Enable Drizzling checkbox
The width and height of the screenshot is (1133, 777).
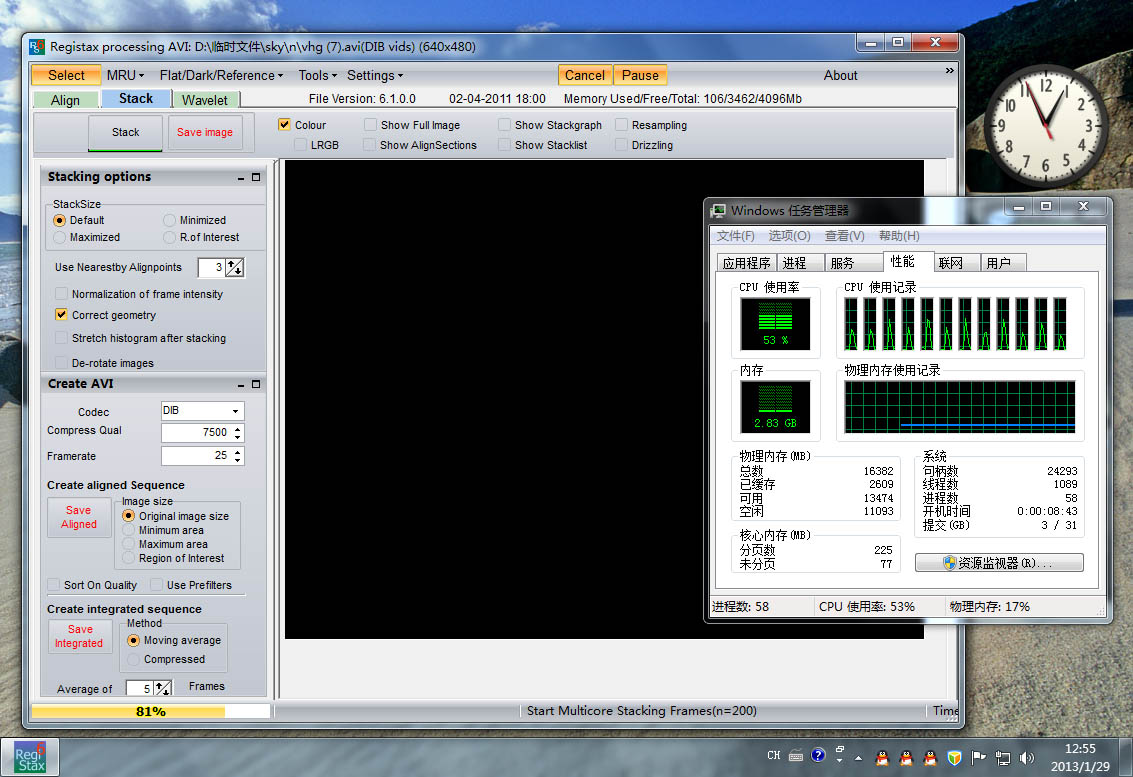621,145
